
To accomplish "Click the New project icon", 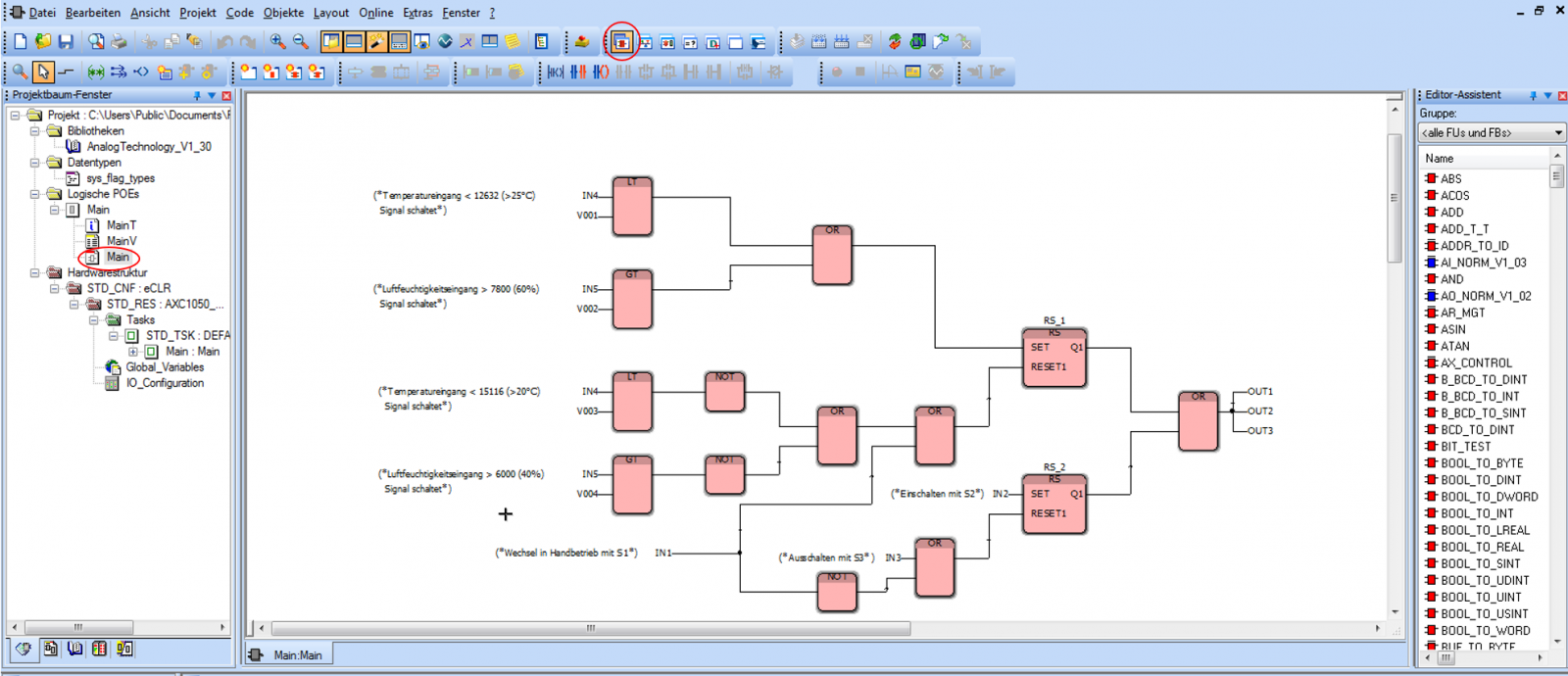I will click(20, 41).
